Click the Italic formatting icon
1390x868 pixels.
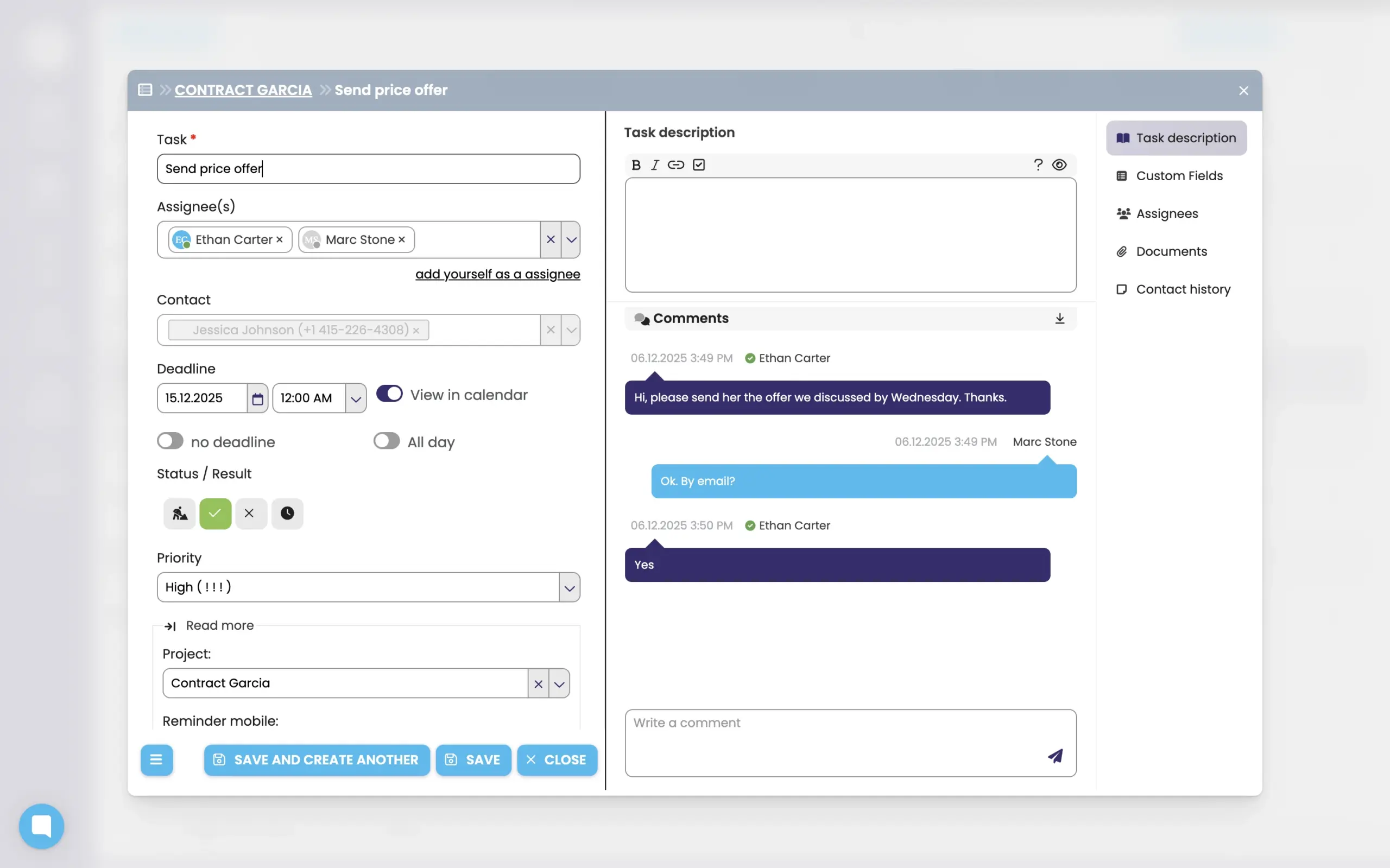pos(654,166)
